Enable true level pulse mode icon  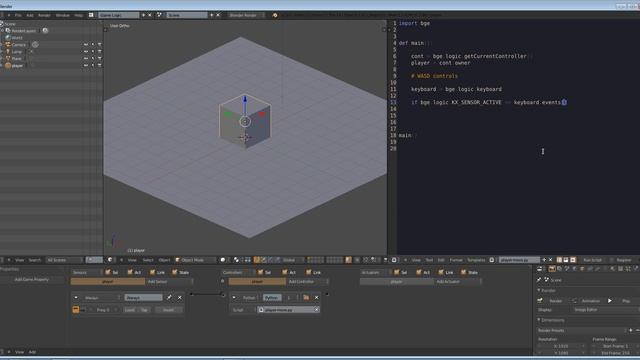click(76, 310)
